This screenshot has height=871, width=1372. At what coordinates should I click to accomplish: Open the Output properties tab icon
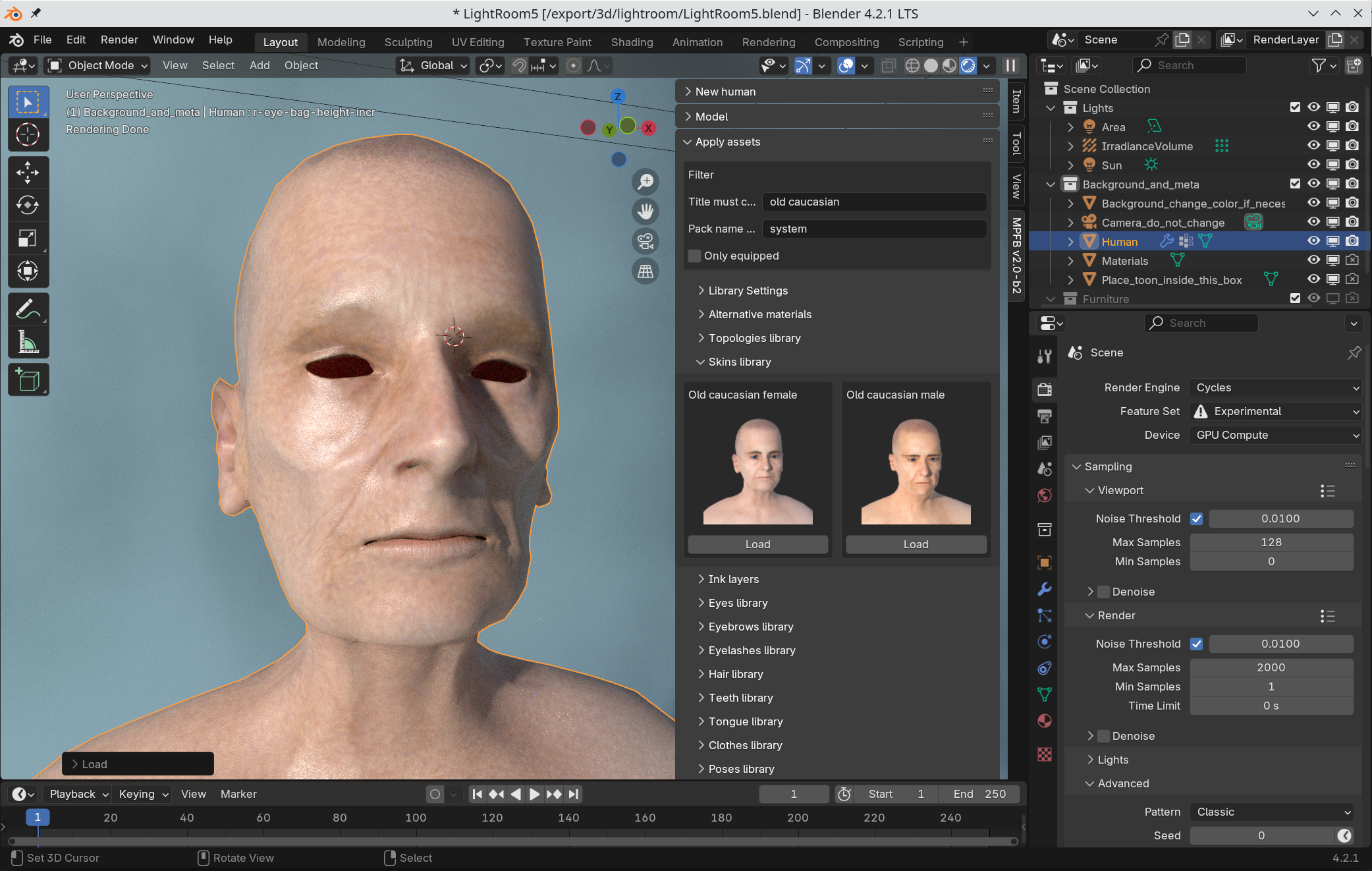click(1045, 416)
